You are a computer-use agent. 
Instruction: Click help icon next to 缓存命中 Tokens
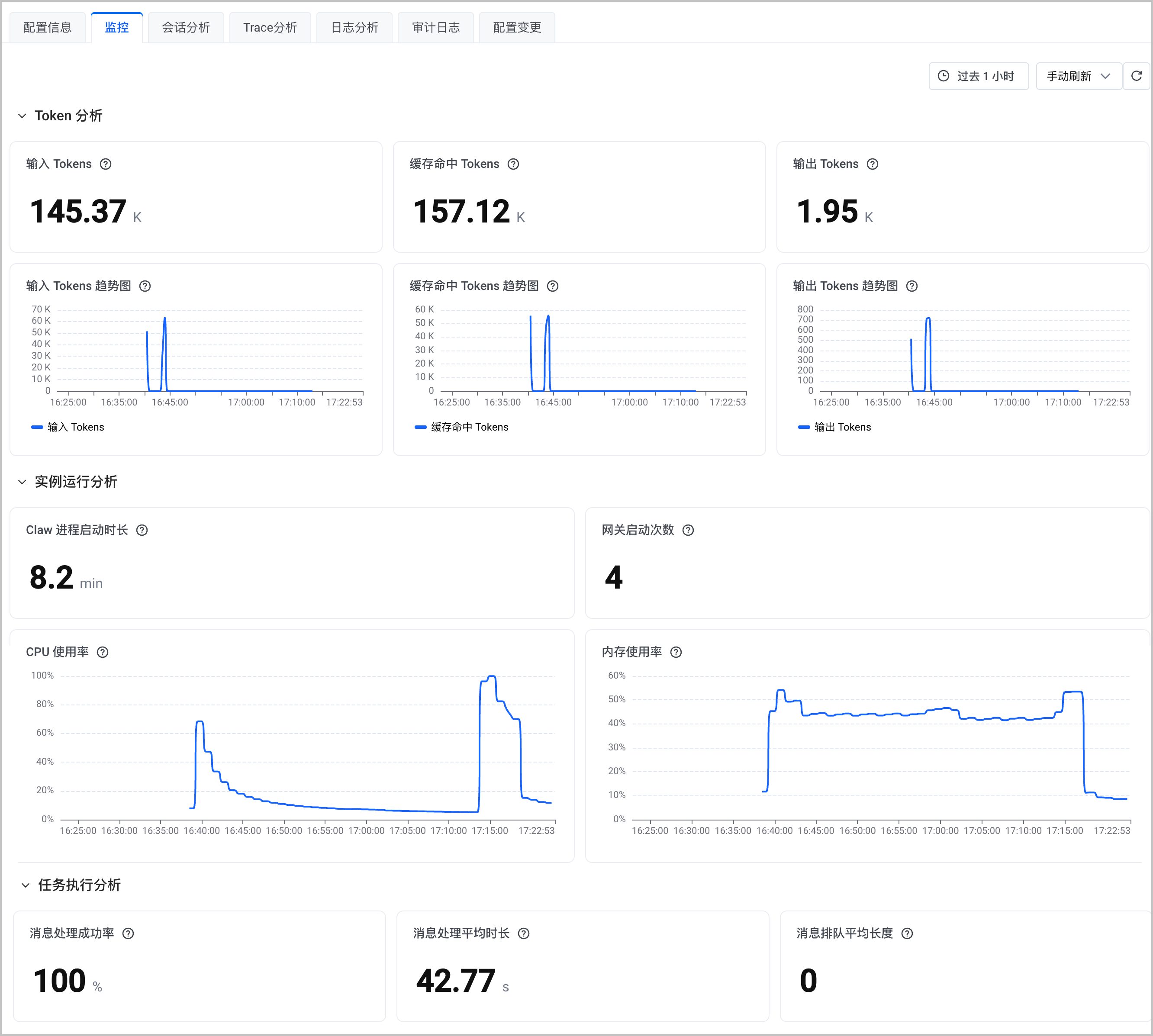coord(513,164)
